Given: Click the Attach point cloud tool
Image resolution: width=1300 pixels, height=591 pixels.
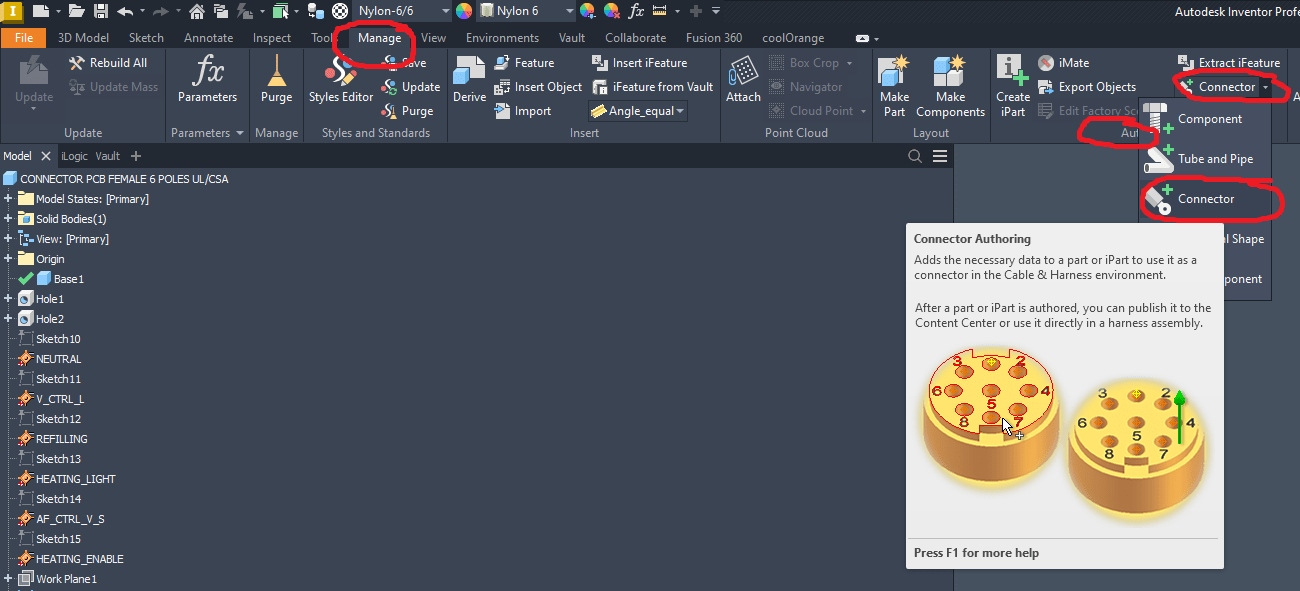Looking at the screenshot, I should pyautogui.click(x=743, y=80).
